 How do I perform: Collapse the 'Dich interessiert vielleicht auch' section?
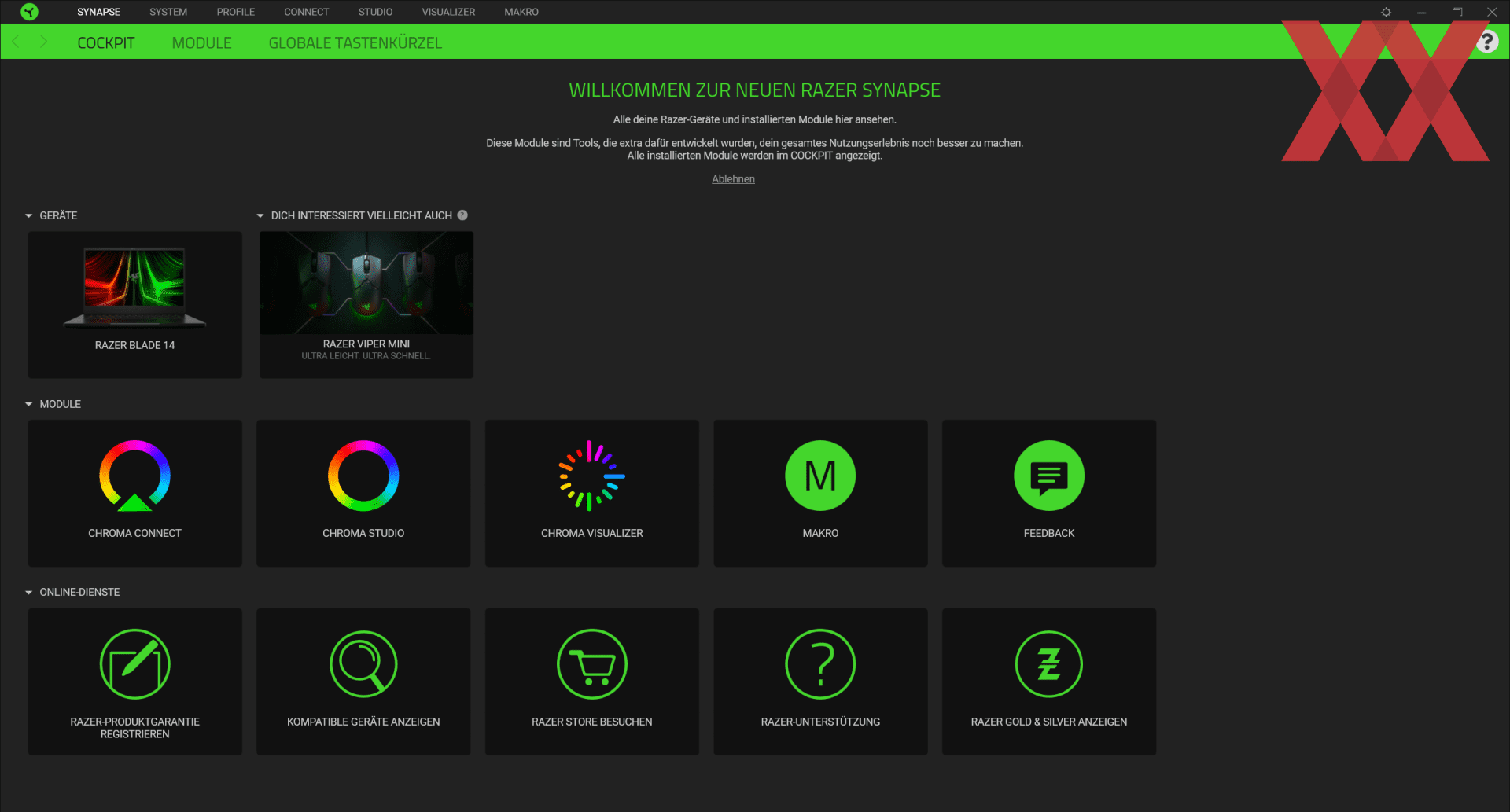pos(260,215)
